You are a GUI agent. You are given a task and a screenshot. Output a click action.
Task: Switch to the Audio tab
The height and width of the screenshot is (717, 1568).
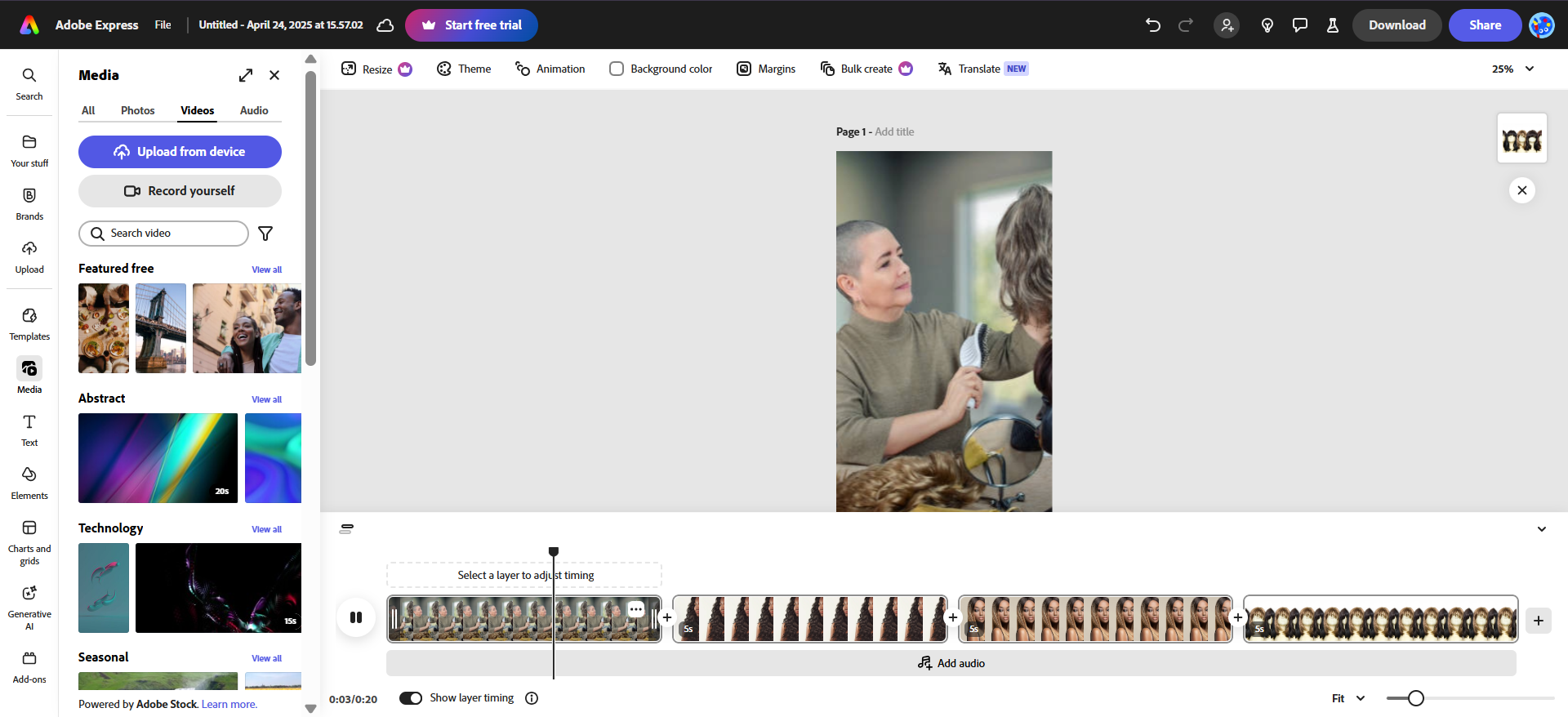click(254, 110)
